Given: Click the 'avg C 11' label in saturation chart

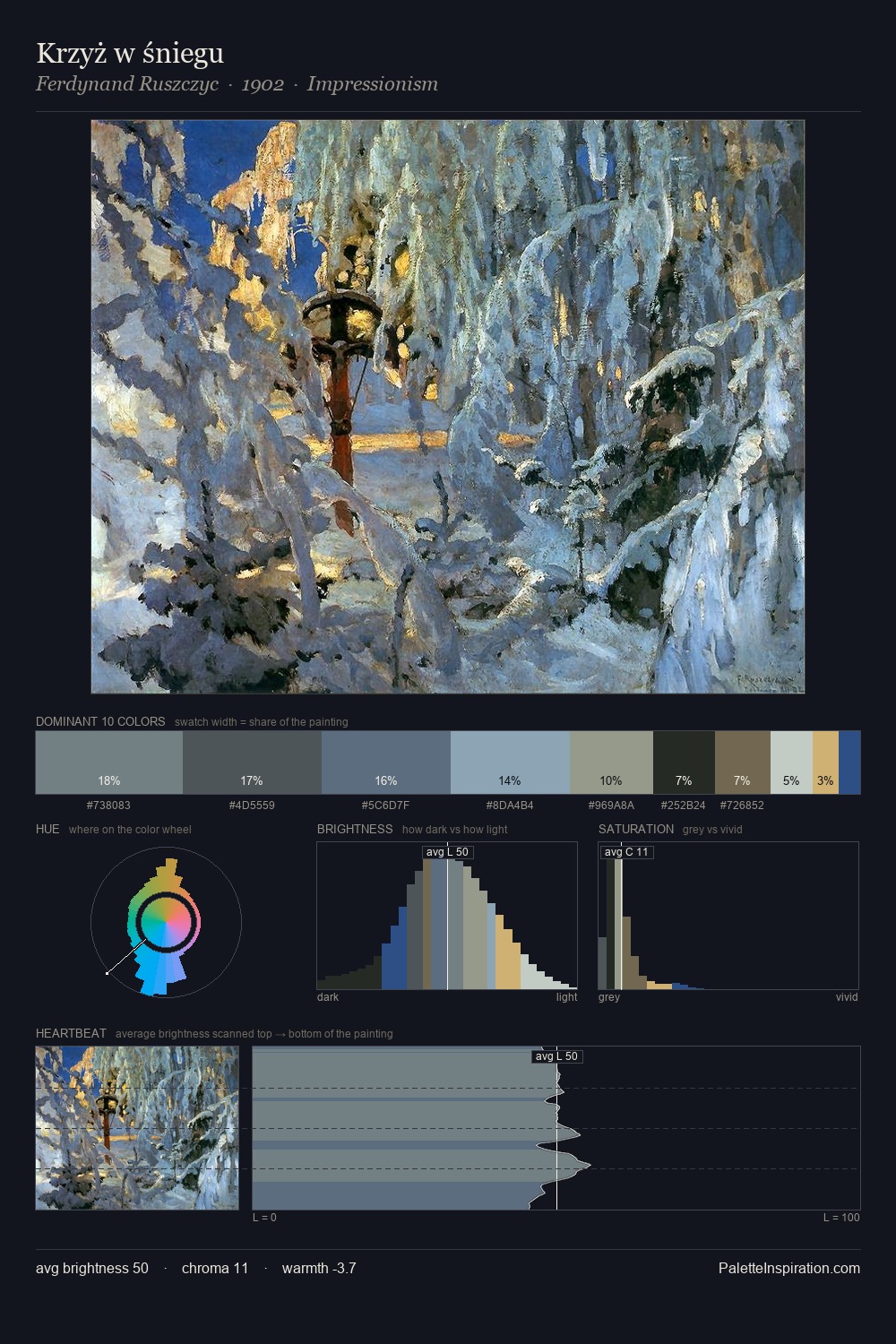Looking at the screenshot, I should pyautogui.click(x=626, y=852).
